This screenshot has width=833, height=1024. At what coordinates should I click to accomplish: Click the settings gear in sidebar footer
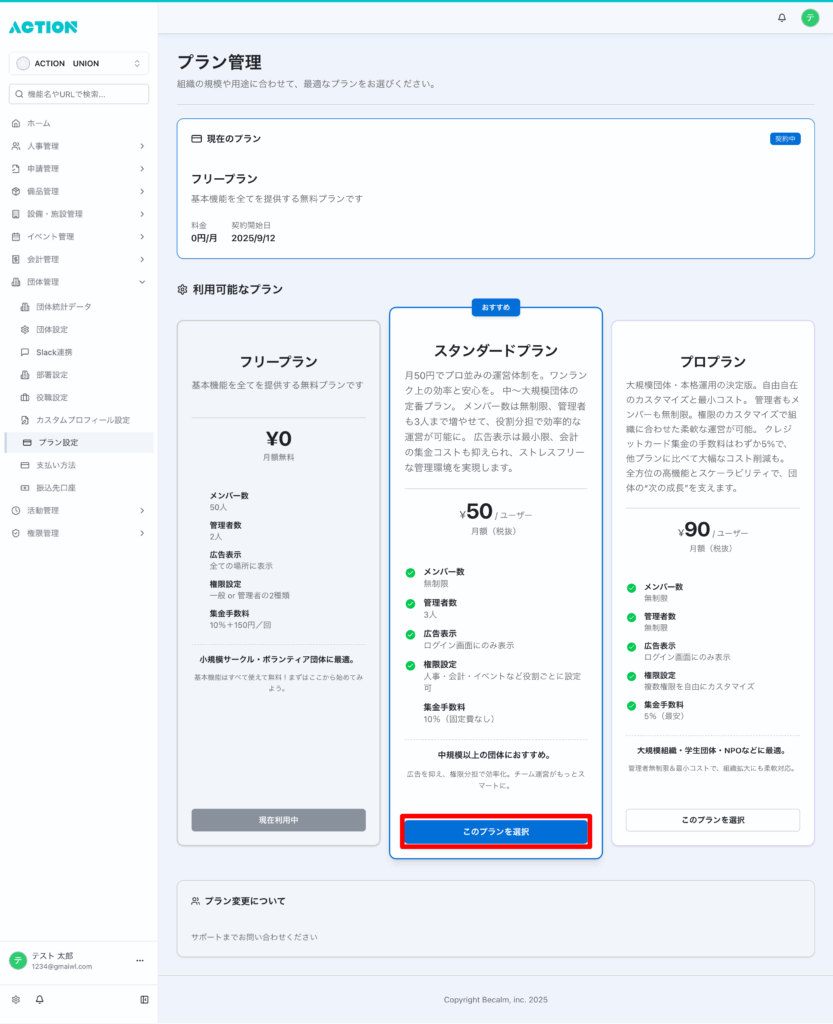coord(16,999)
